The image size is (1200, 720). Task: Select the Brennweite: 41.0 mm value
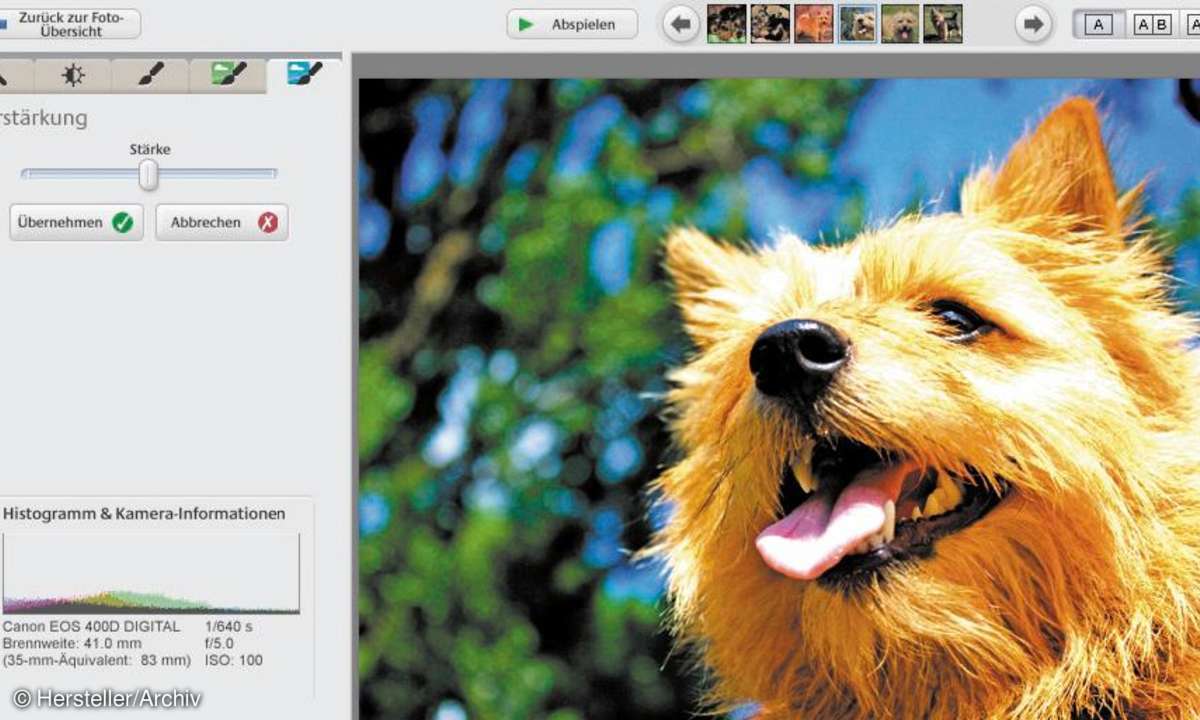click(x=73, y=643)
